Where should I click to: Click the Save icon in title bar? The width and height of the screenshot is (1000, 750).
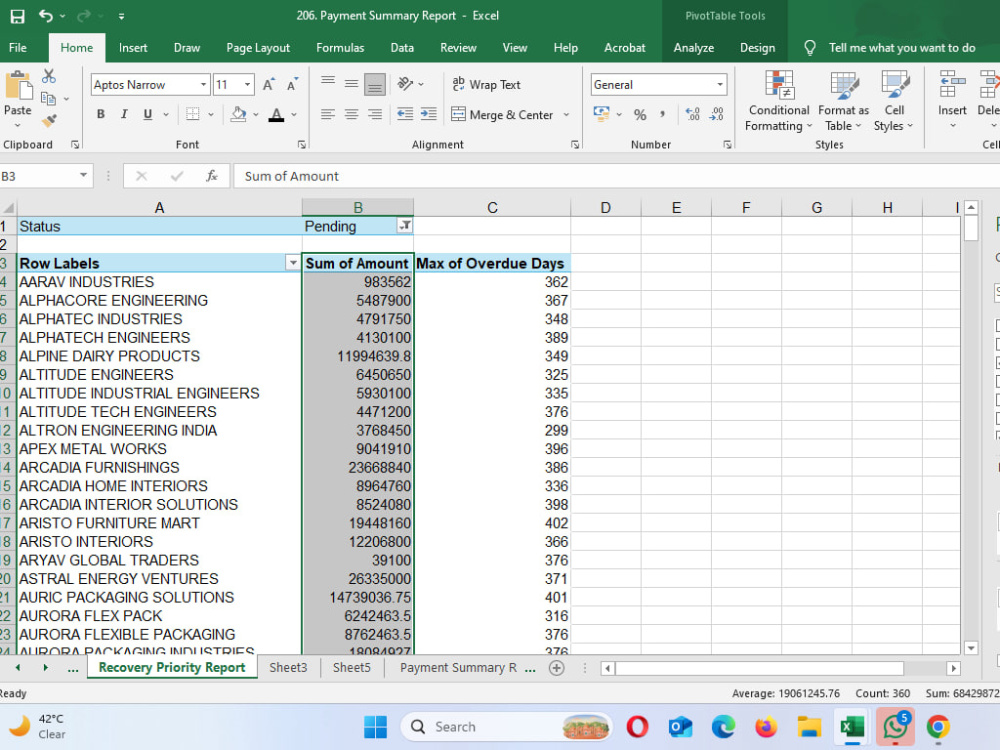tap(17, 16)
